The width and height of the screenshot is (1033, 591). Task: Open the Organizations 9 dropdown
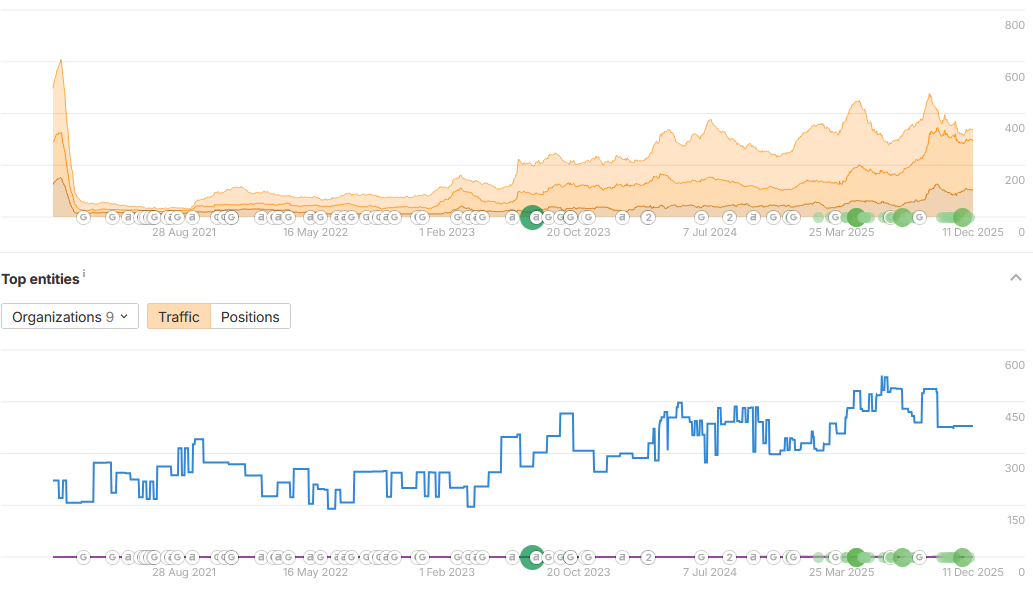coord(70,317)
